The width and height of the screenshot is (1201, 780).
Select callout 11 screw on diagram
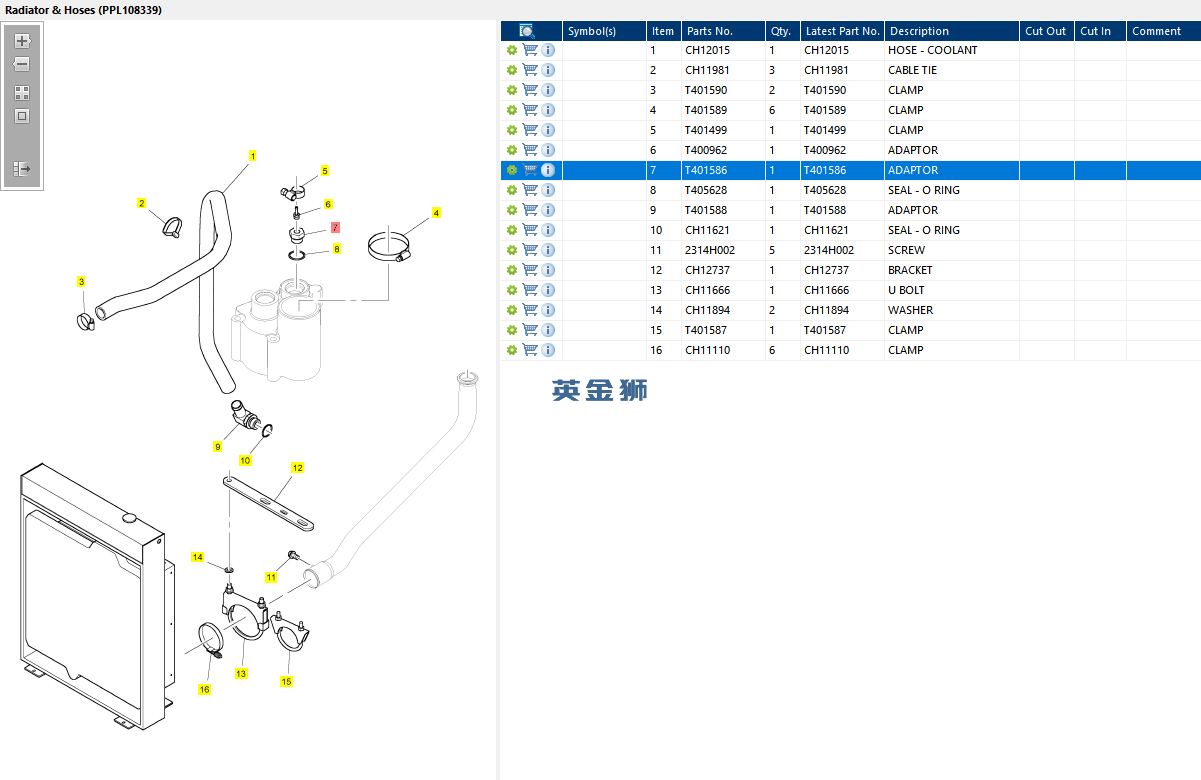[x=271, y=578]
